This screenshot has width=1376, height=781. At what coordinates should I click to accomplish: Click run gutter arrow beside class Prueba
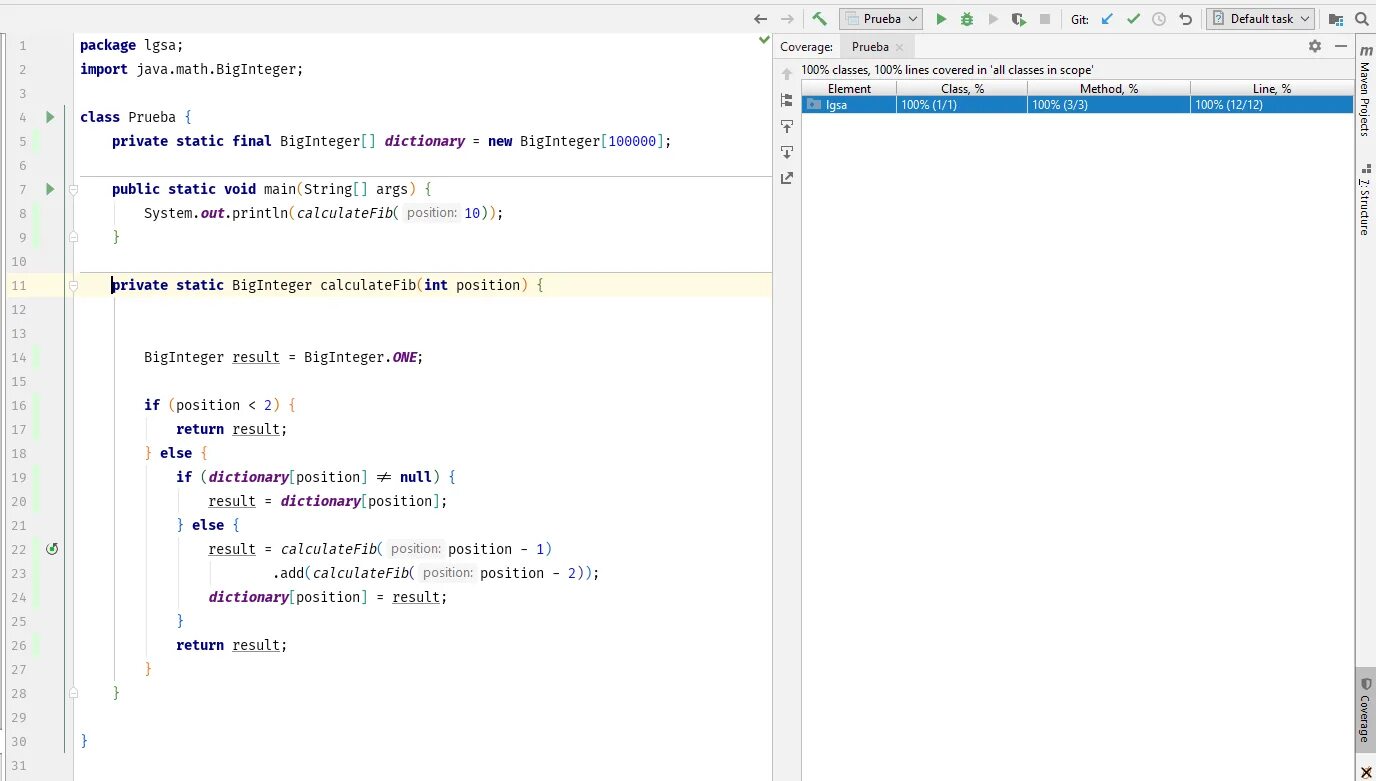point(50,117)
